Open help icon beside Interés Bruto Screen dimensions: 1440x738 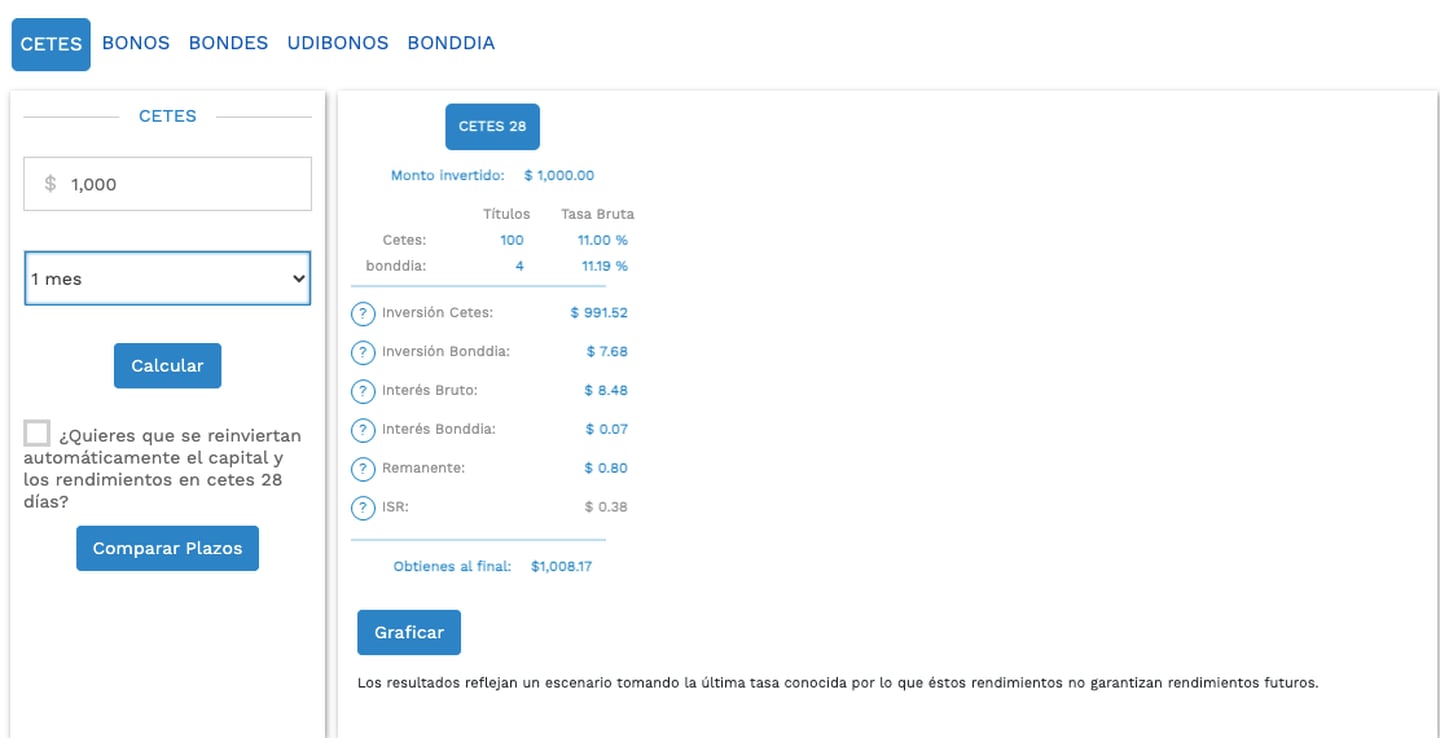(363, 391)
